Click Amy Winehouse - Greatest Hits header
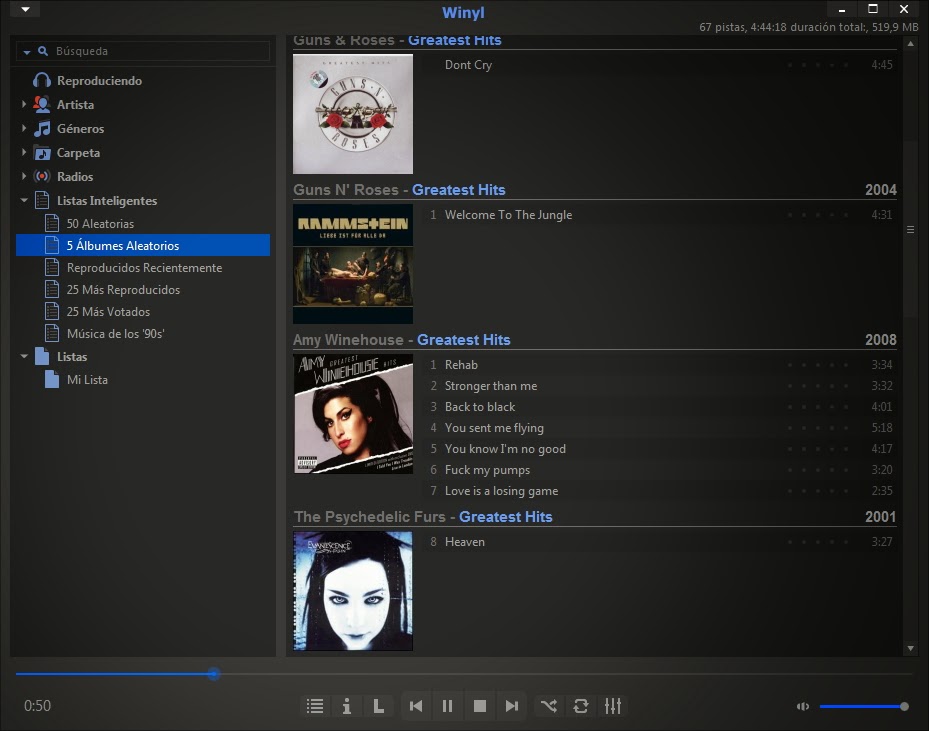 [x=402, y=340]
